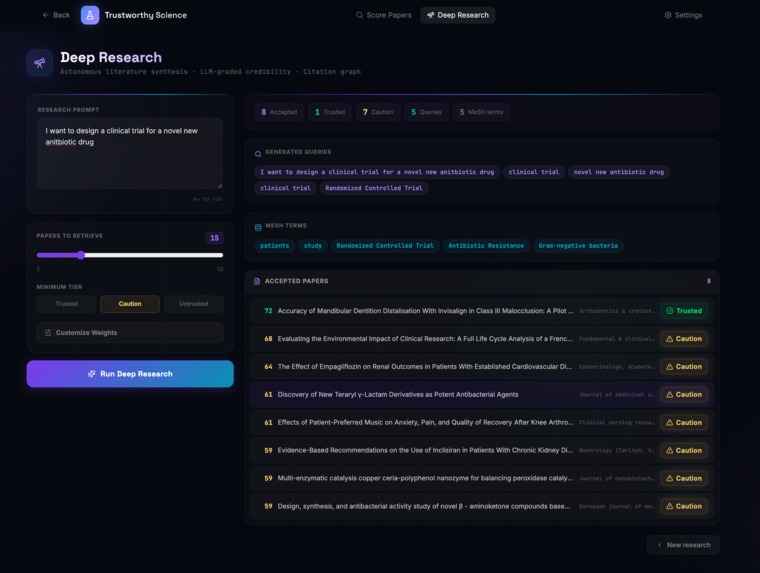Open the Settings page
Image resolution: width=760 pixels, height=573 pixels.
[683, 15]
